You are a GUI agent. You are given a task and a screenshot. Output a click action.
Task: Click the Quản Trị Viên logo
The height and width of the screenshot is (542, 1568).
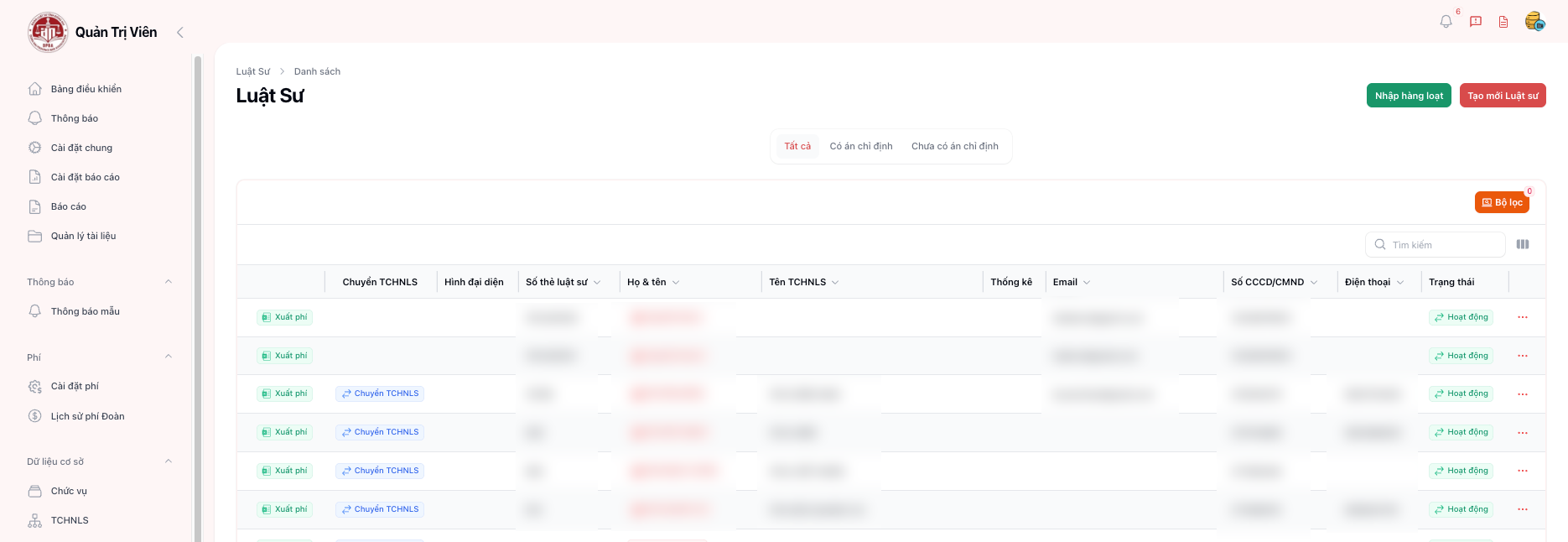coord(48,33)
